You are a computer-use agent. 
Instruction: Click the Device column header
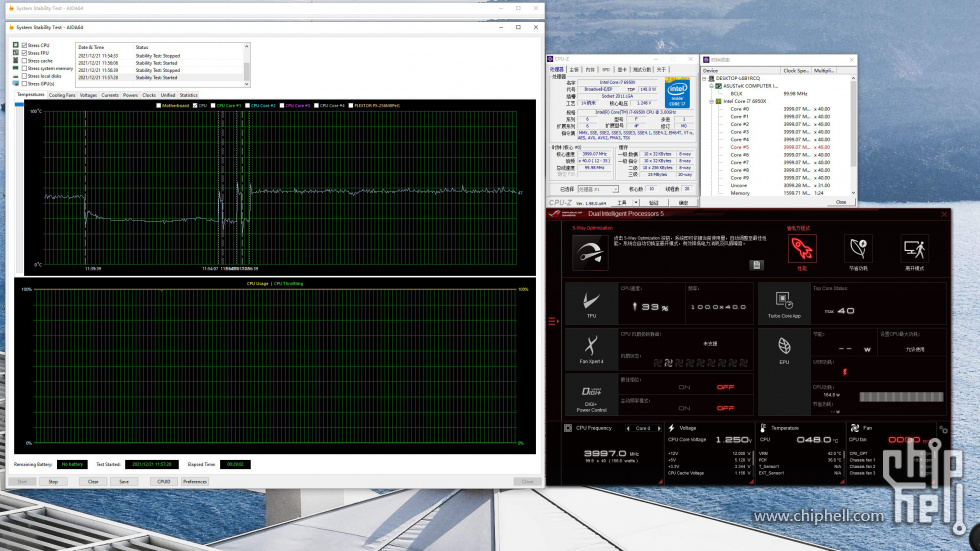click(741, 71)
